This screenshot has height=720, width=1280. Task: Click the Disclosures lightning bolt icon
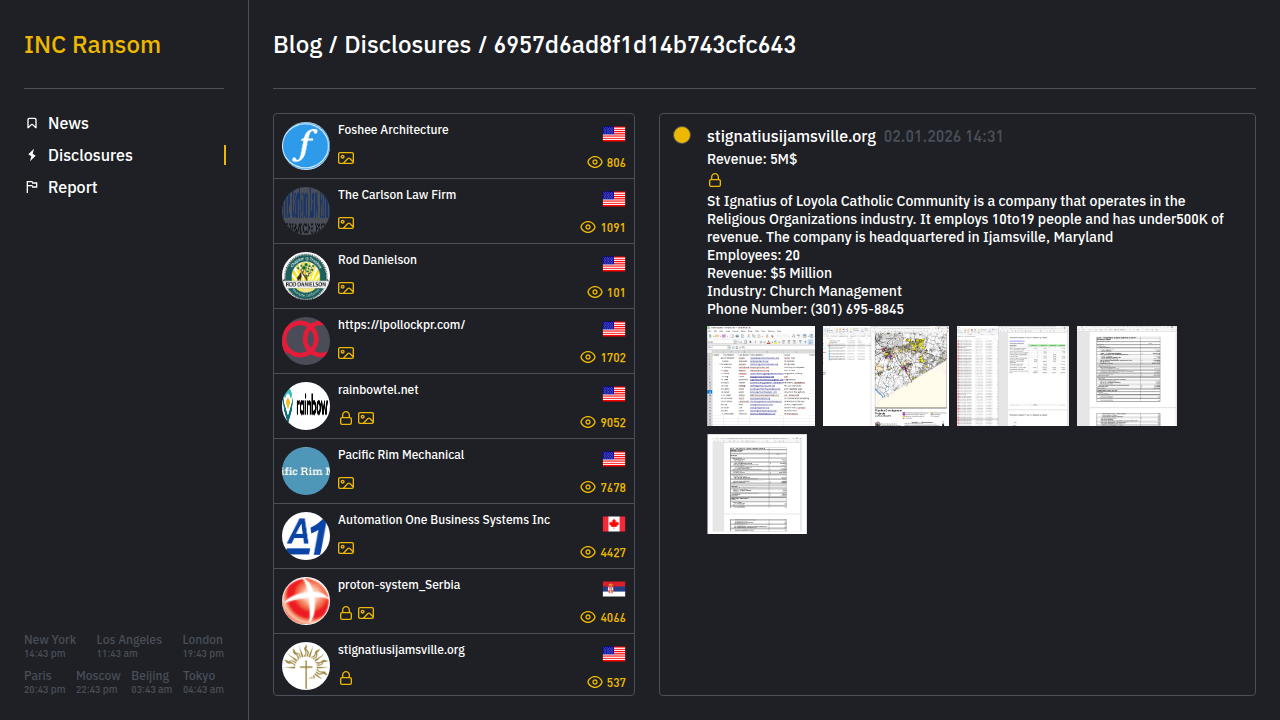click(x=32, y=155)
